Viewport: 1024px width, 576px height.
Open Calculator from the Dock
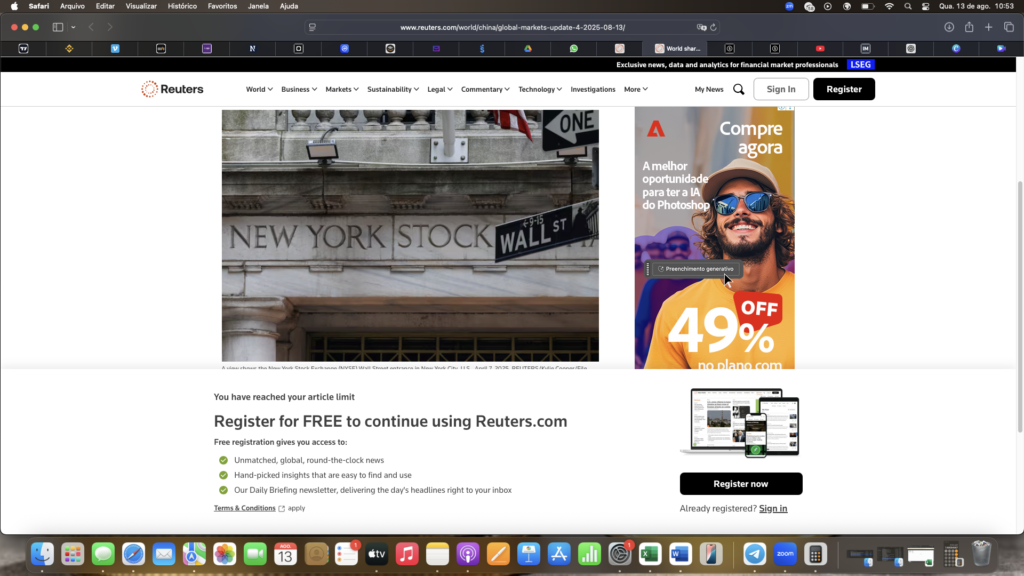pos(815,554)
